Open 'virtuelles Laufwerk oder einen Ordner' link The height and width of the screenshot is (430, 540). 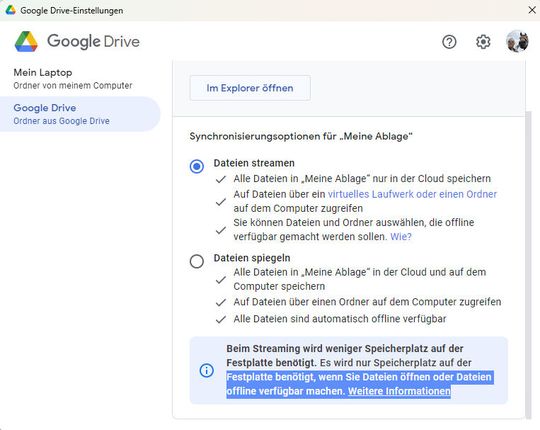tap(412, 194)
